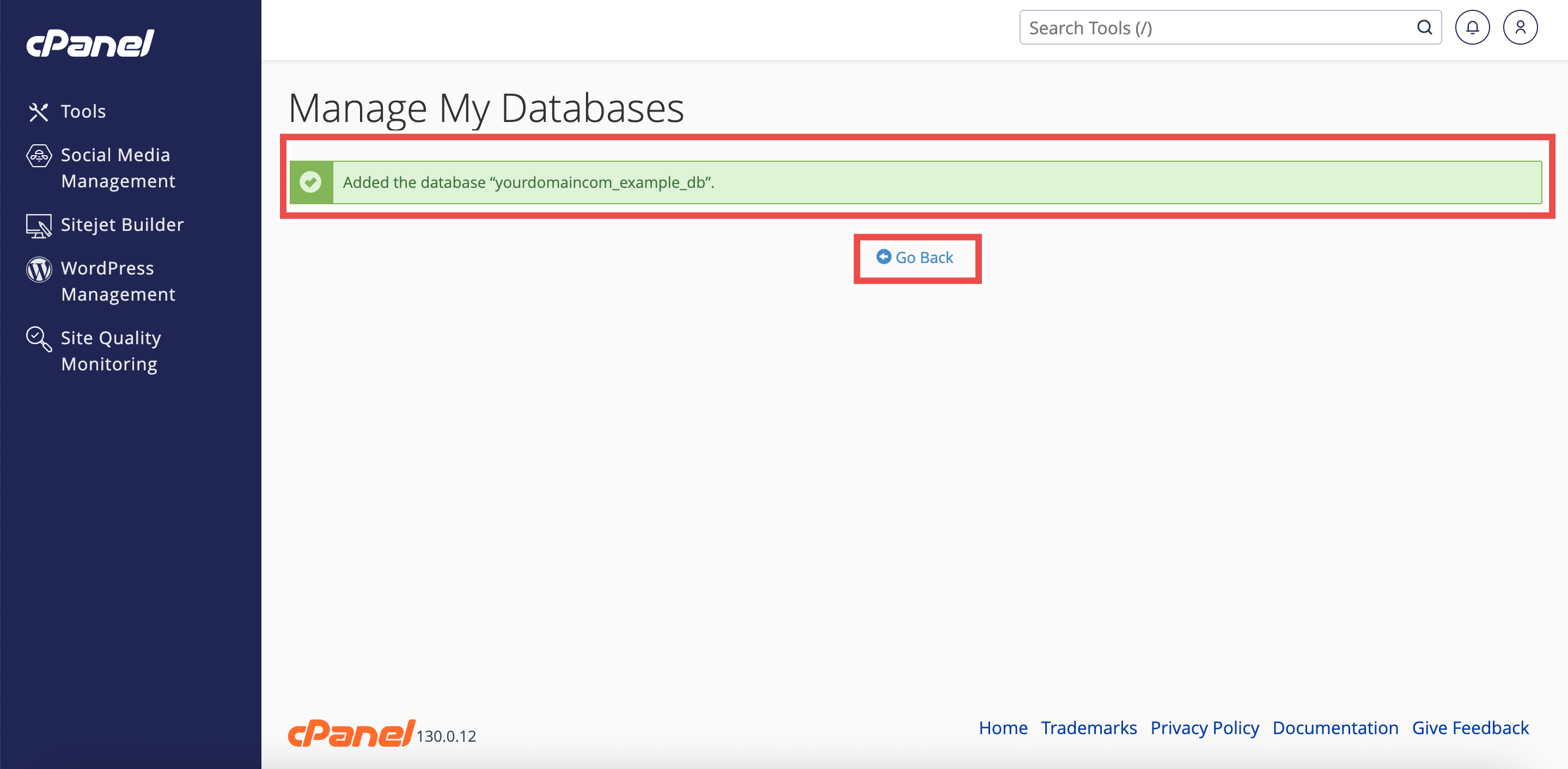
Task: Open Tools in the sidebar
Action: (83, 112)
